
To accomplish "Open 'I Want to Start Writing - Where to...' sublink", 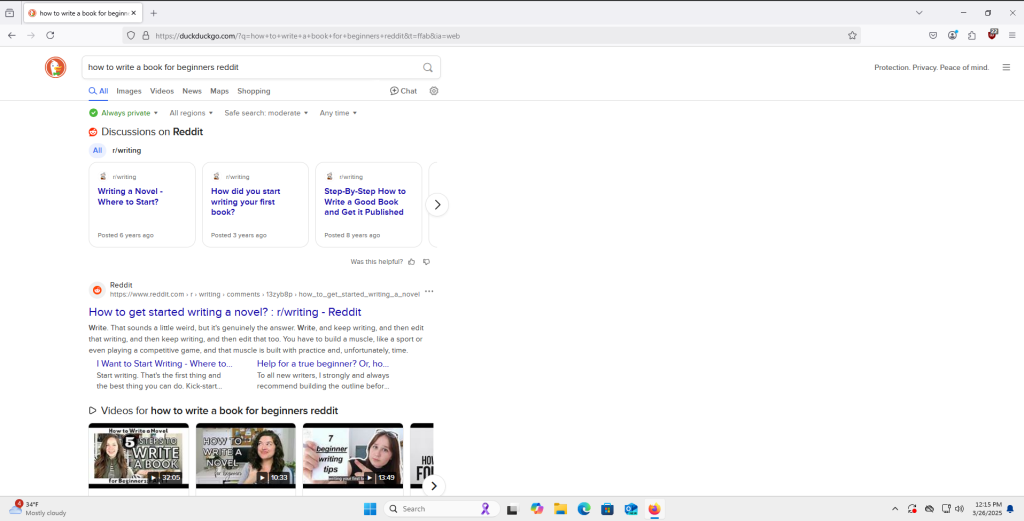I will (165, 364).
